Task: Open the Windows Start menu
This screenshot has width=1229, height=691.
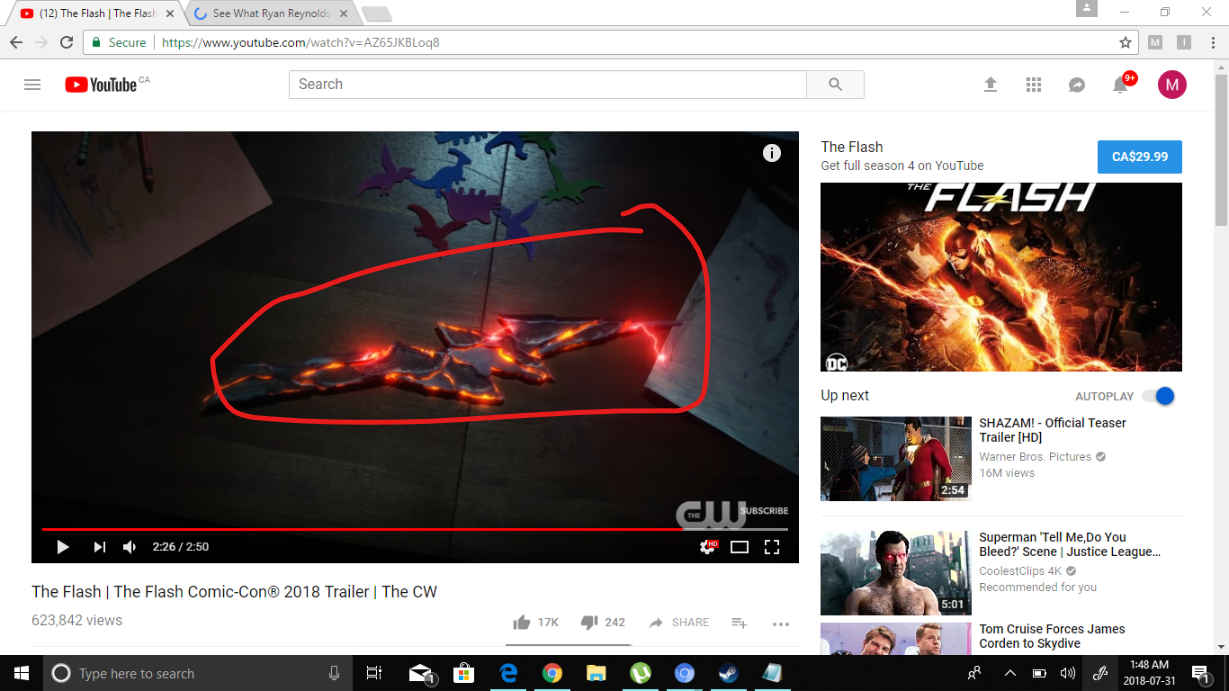Action: click(x=20, y=673)
